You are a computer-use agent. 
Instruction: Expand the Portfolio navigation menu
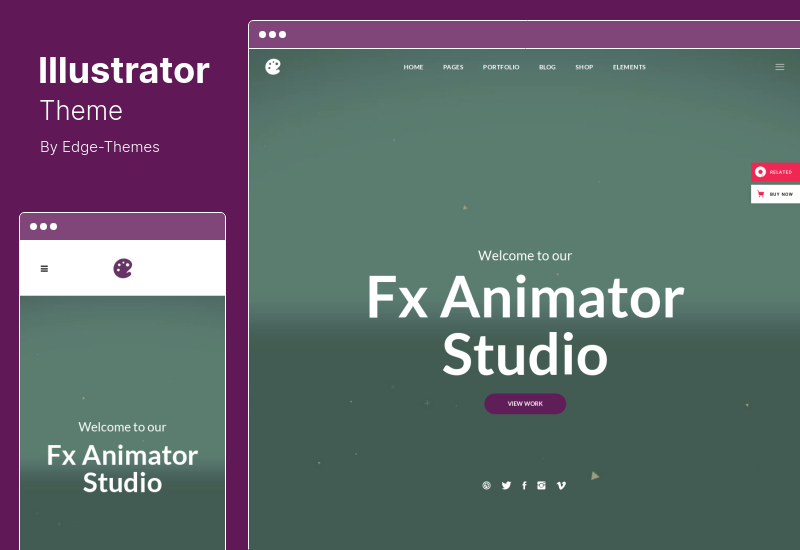point(501,67)
